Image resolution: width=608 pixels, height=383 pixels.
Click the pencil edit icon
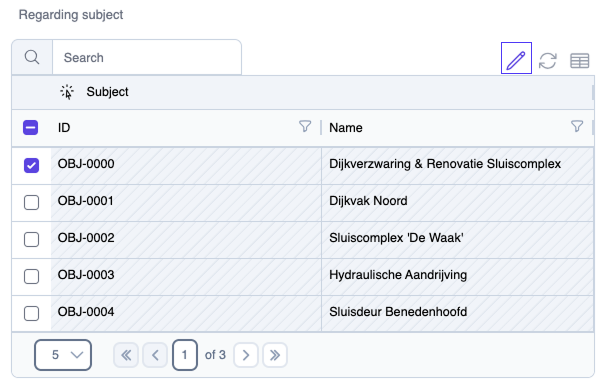tap(516, 58)
